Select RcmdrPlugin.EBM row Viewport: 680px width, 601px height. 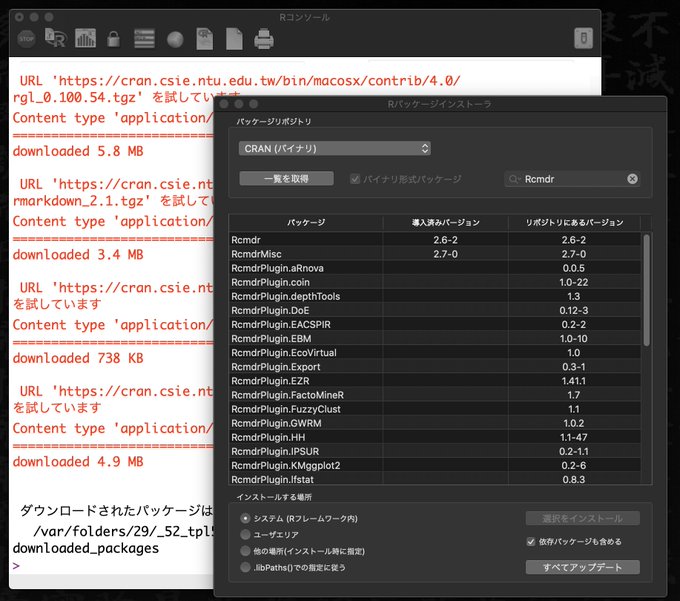click(435, 339)
